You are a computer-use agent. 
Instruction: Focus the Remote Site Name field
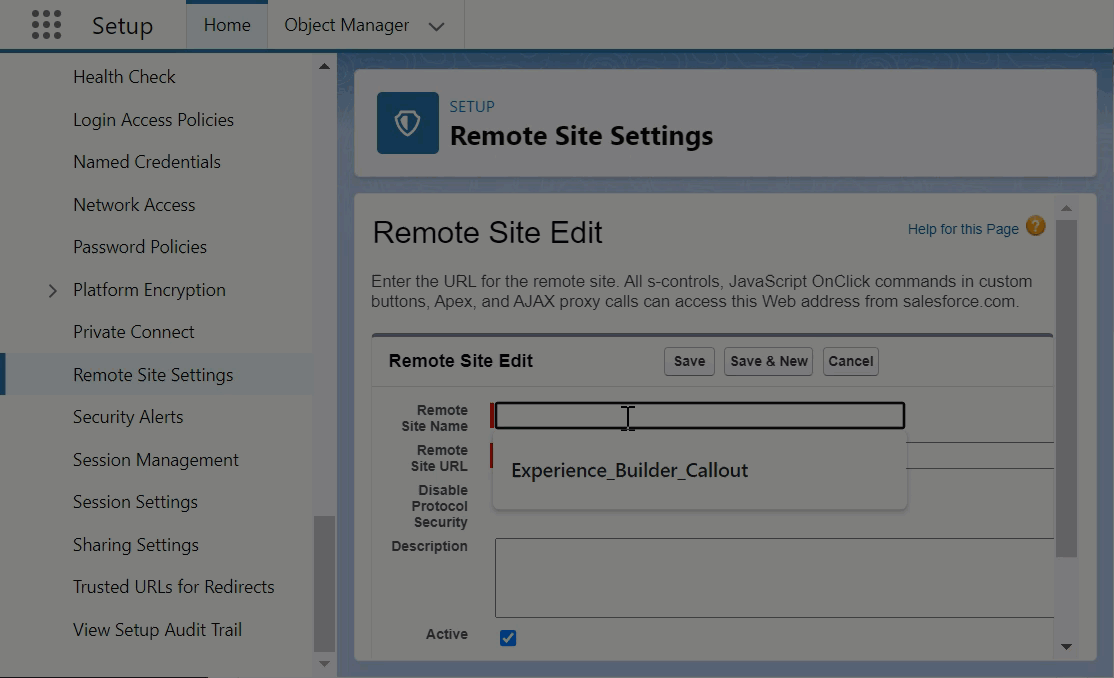click(x=700, y=416)
